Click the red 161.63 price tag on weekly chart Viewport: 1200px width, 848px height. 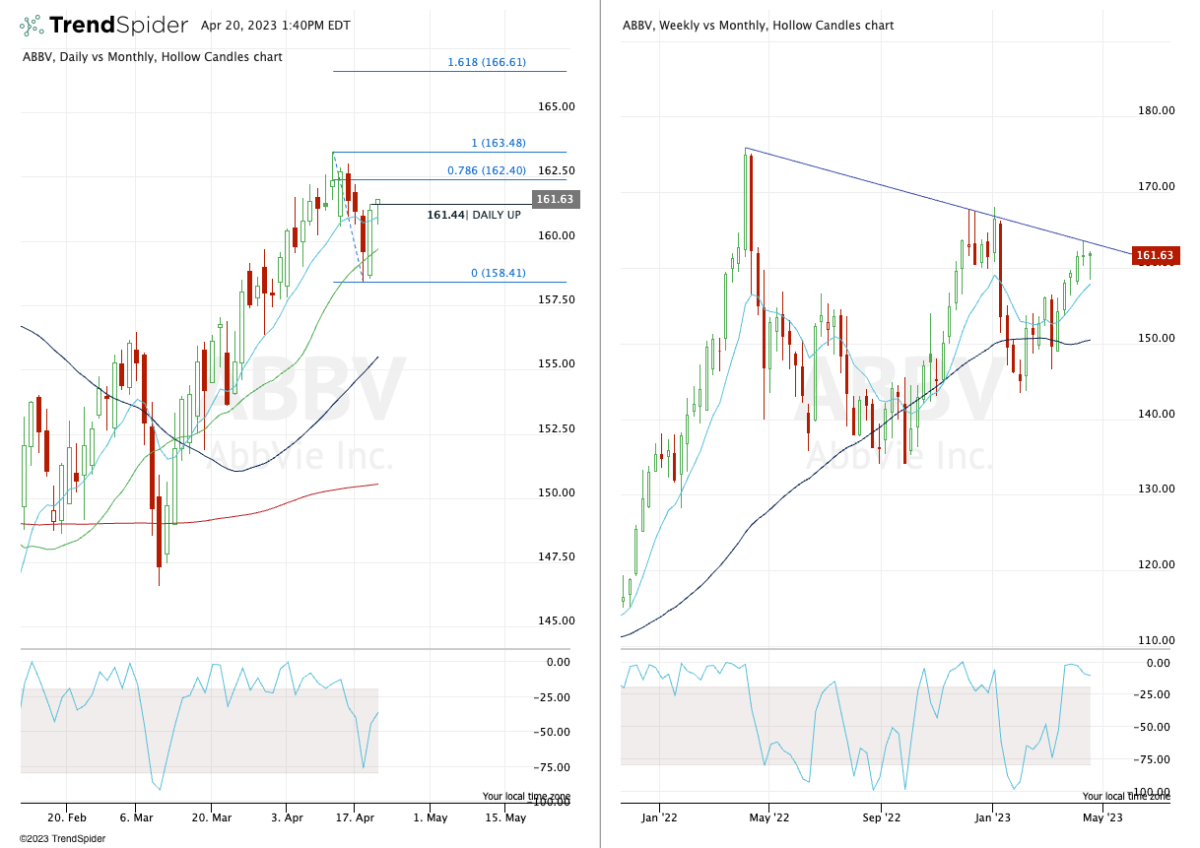pyautogui.click(x=1153, y=256)
